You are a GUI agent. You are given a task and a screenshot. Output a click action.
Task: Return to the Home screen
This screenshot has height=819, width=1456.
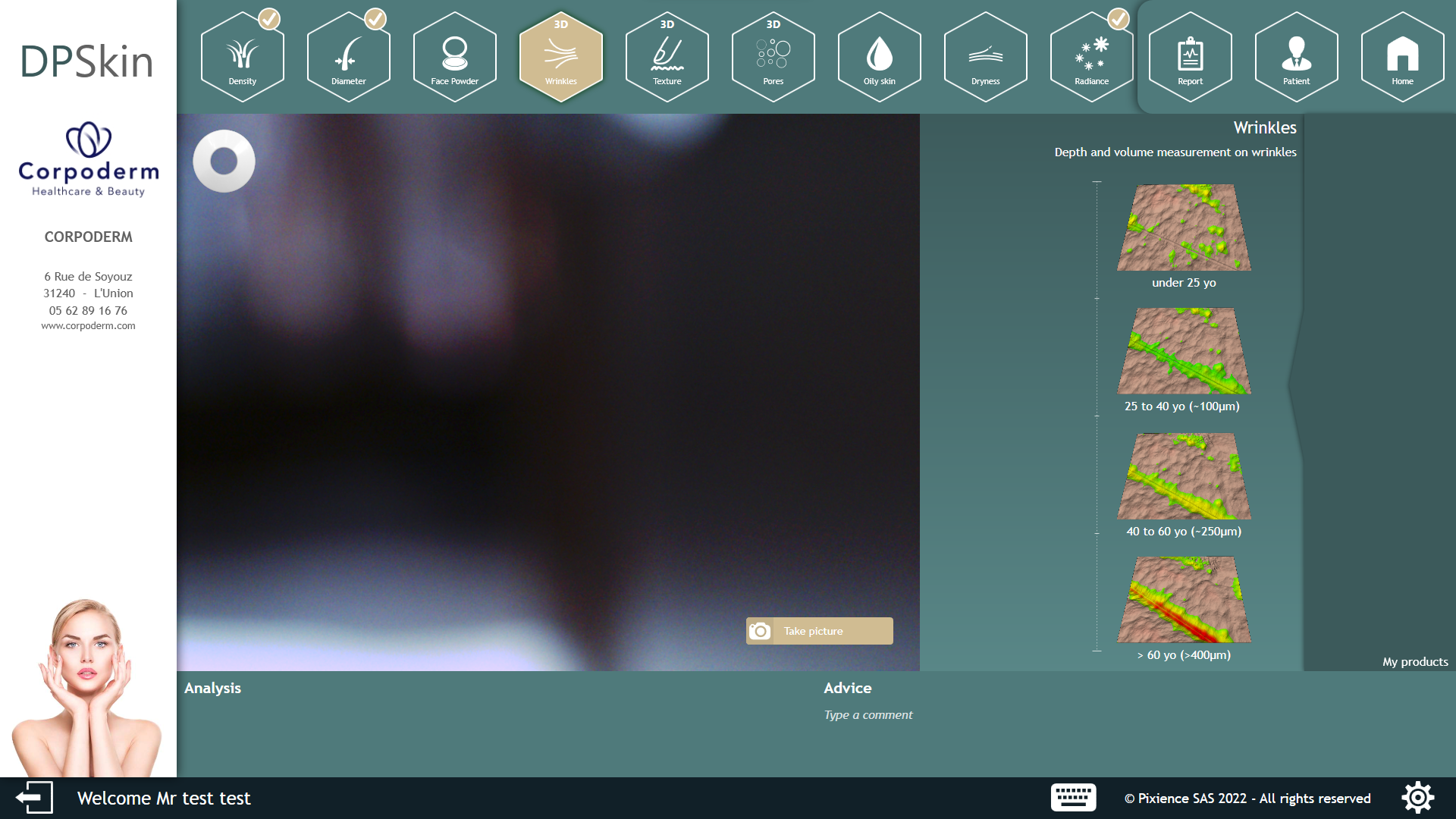1402,58
